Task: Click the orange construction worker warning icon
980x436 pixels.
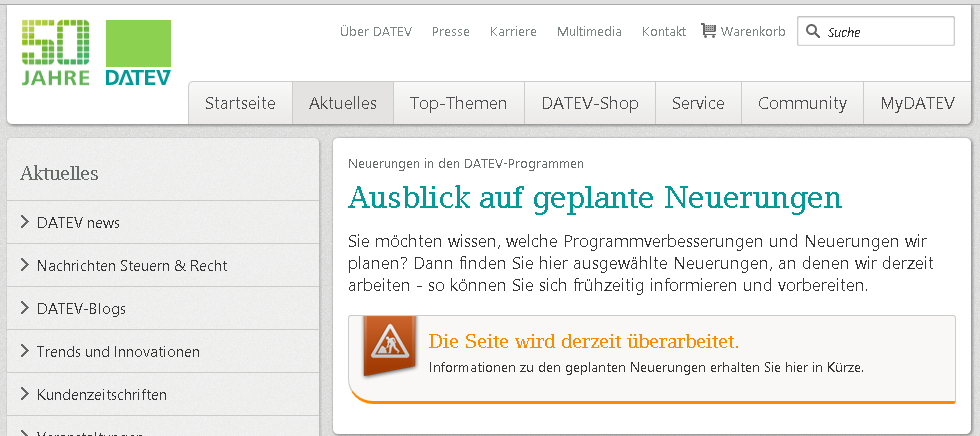Action: coord(389,346)
